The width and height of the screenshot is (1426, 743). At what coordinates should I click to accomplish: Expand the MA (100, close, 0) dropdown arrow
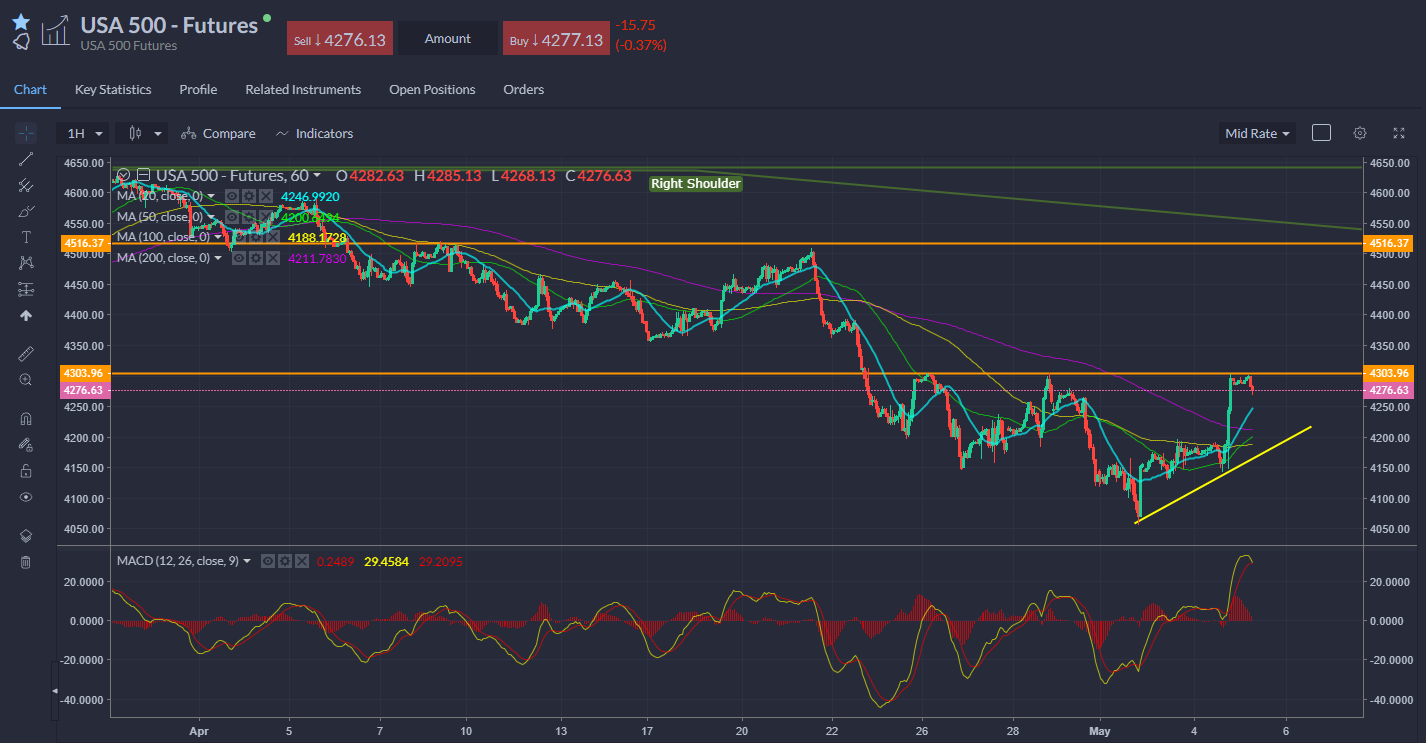[x=218, y=237]
